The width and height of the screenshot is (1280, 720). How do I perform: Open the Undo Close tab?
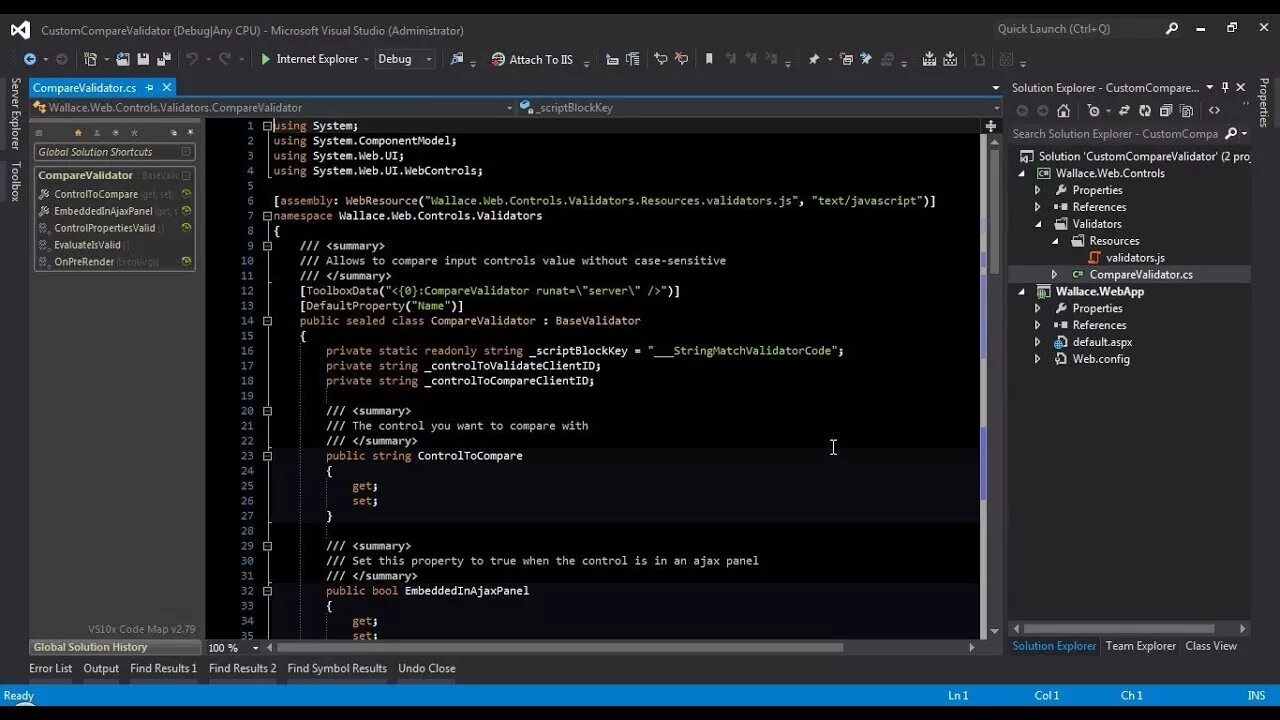(x=427, y=668)
